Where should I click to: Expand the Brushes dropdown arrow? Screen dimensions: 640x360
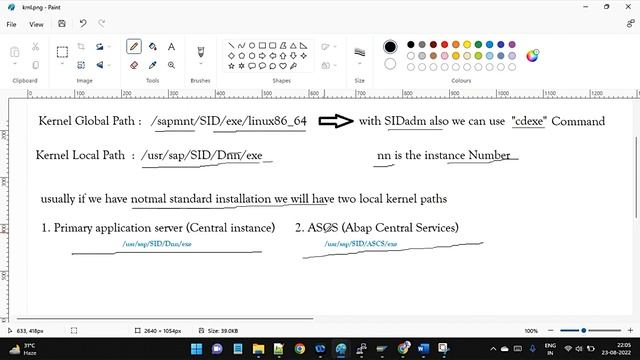coord(200,64)
